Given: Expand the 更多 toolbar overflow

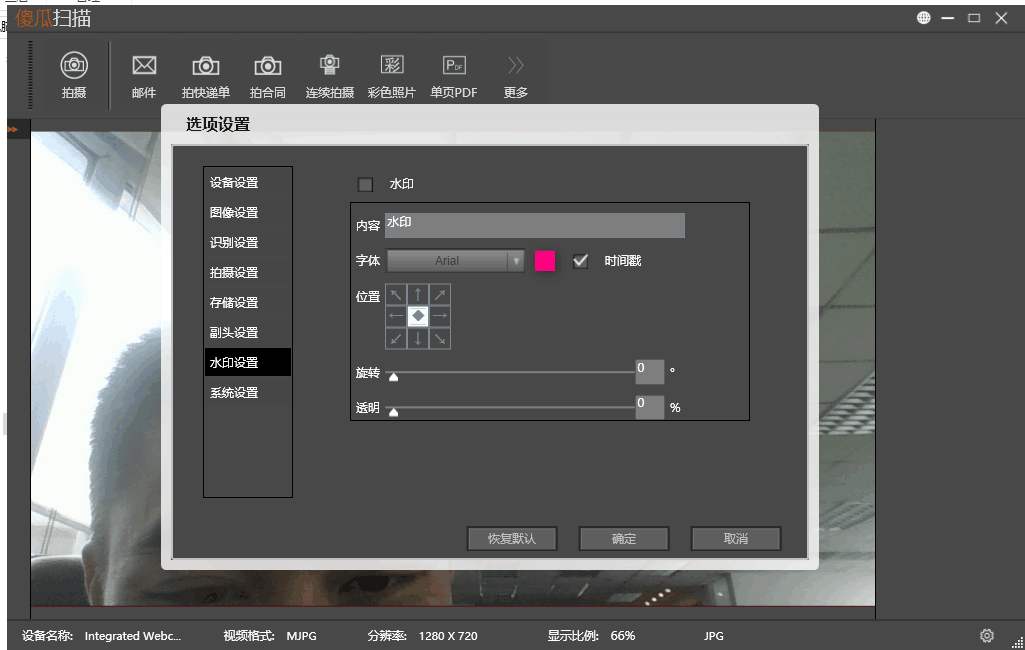Looking at the screenshot, I should (x=515, y=76).
